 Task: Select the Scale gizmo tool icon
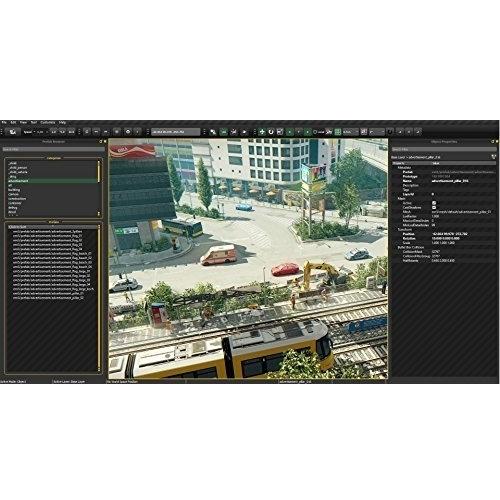[280, 132]
